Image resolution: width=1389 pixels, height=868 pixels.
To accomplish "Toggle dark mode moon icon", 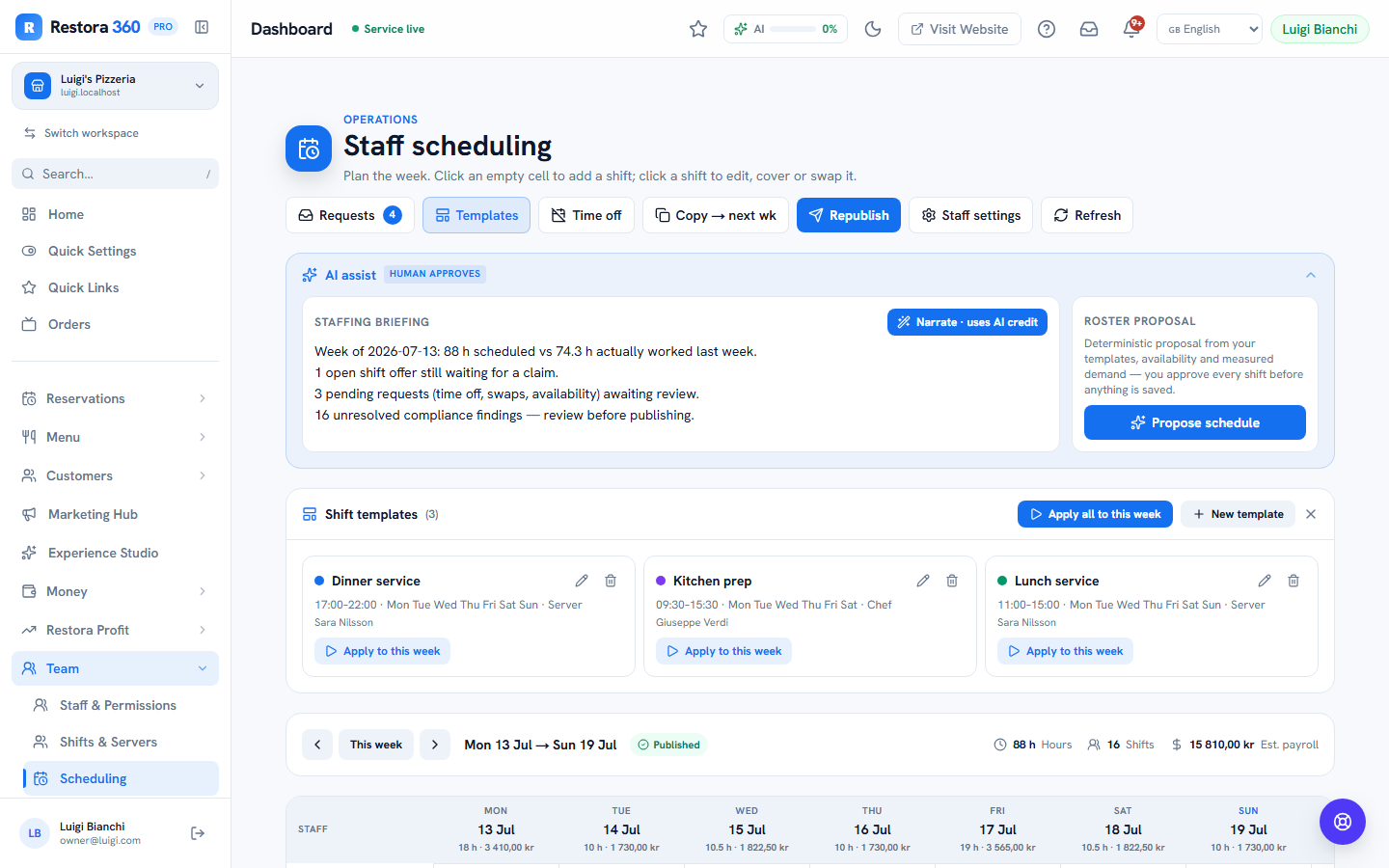I will (x=873, y=29).
